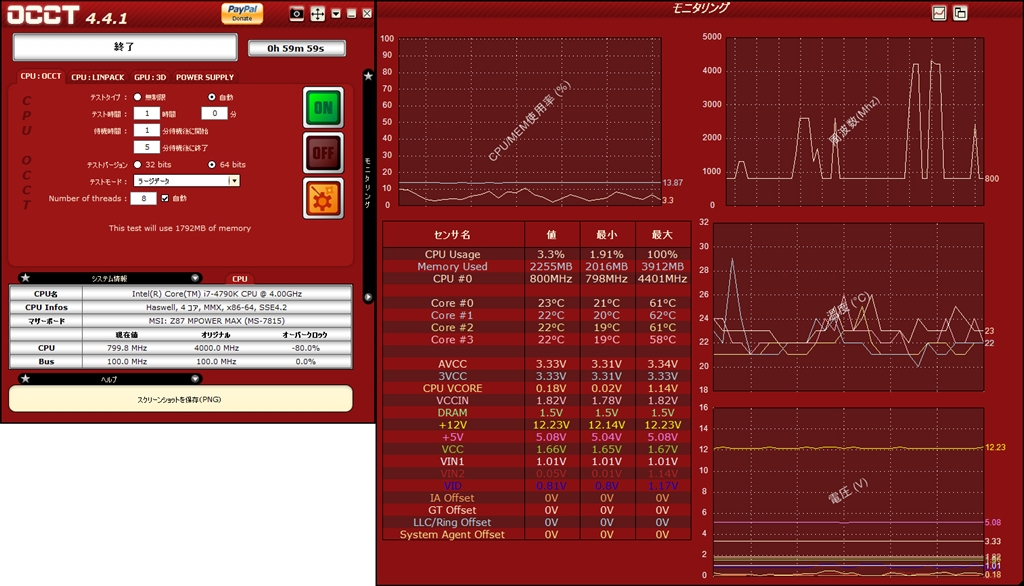Select the CPU Usage sensor row
1024x586 pixels.
point(536,254)
